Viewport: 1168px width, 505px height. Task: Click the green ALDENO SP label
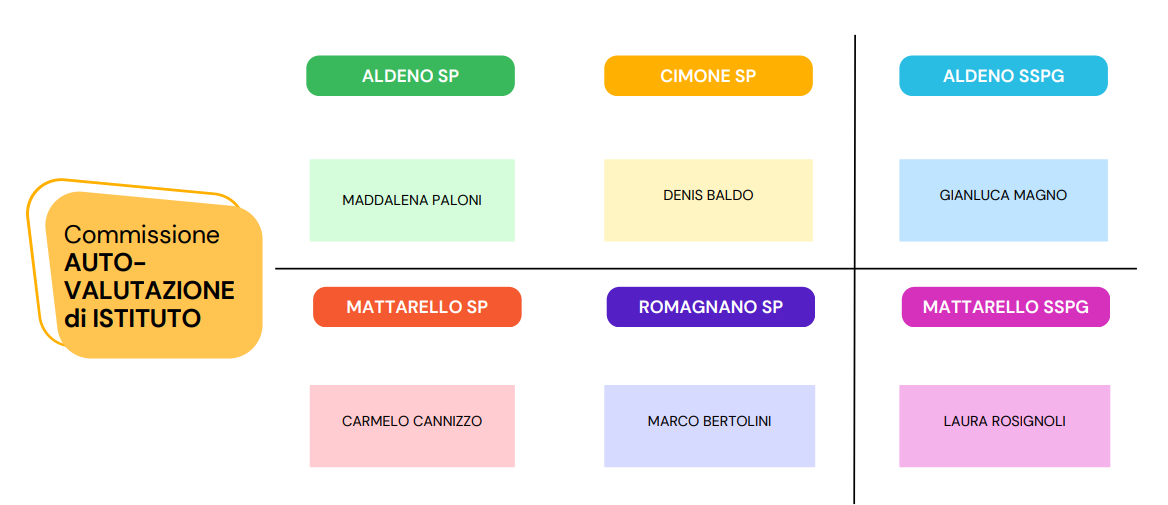(410, 76)
